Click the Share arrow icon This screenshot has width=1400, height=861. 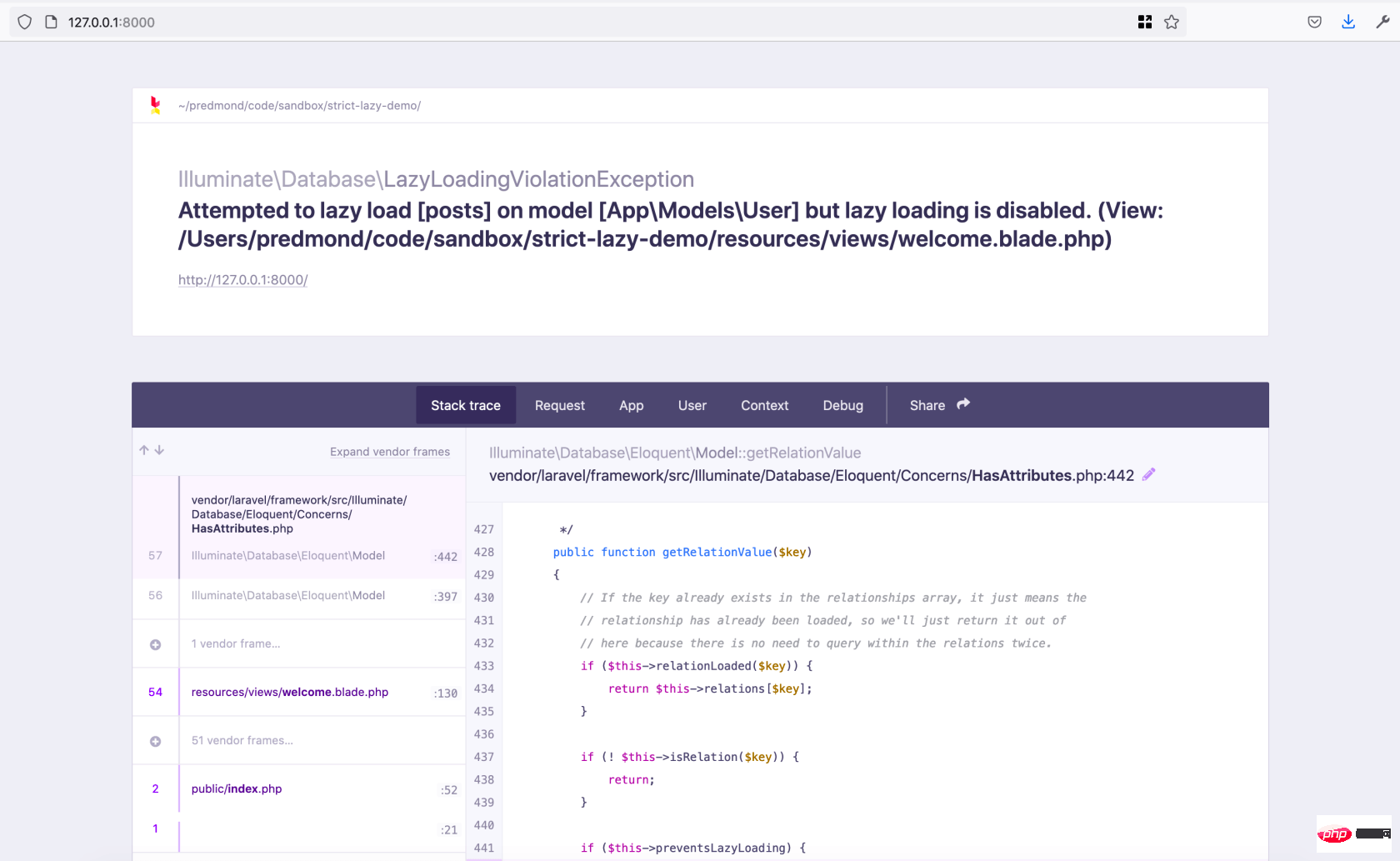tap(962, 403)
